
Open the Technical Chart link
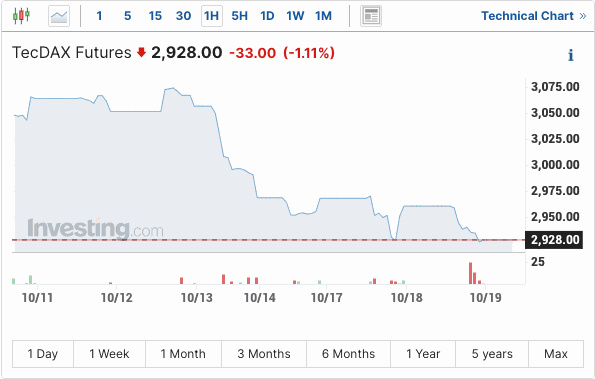(x=534, y=16)
